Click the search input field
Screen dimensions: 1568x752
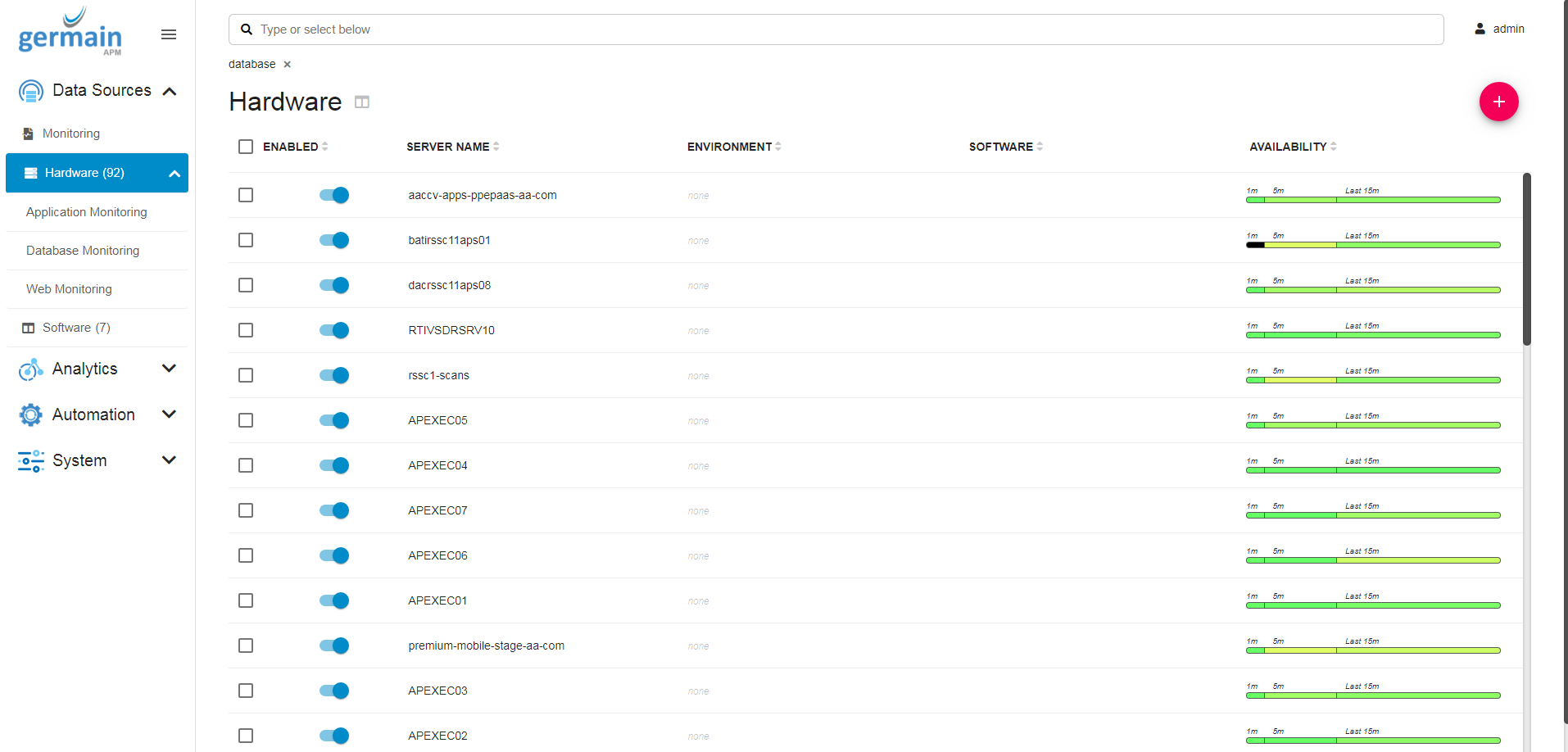point(836,29)
